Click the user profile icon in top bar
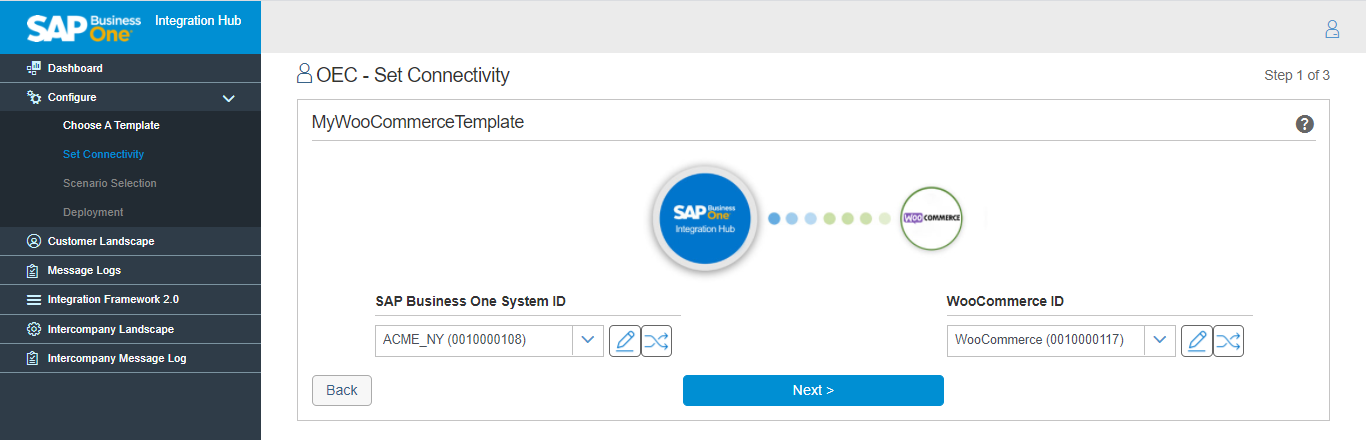Screen dimensions: 1366x440 tap(1332, 29)
